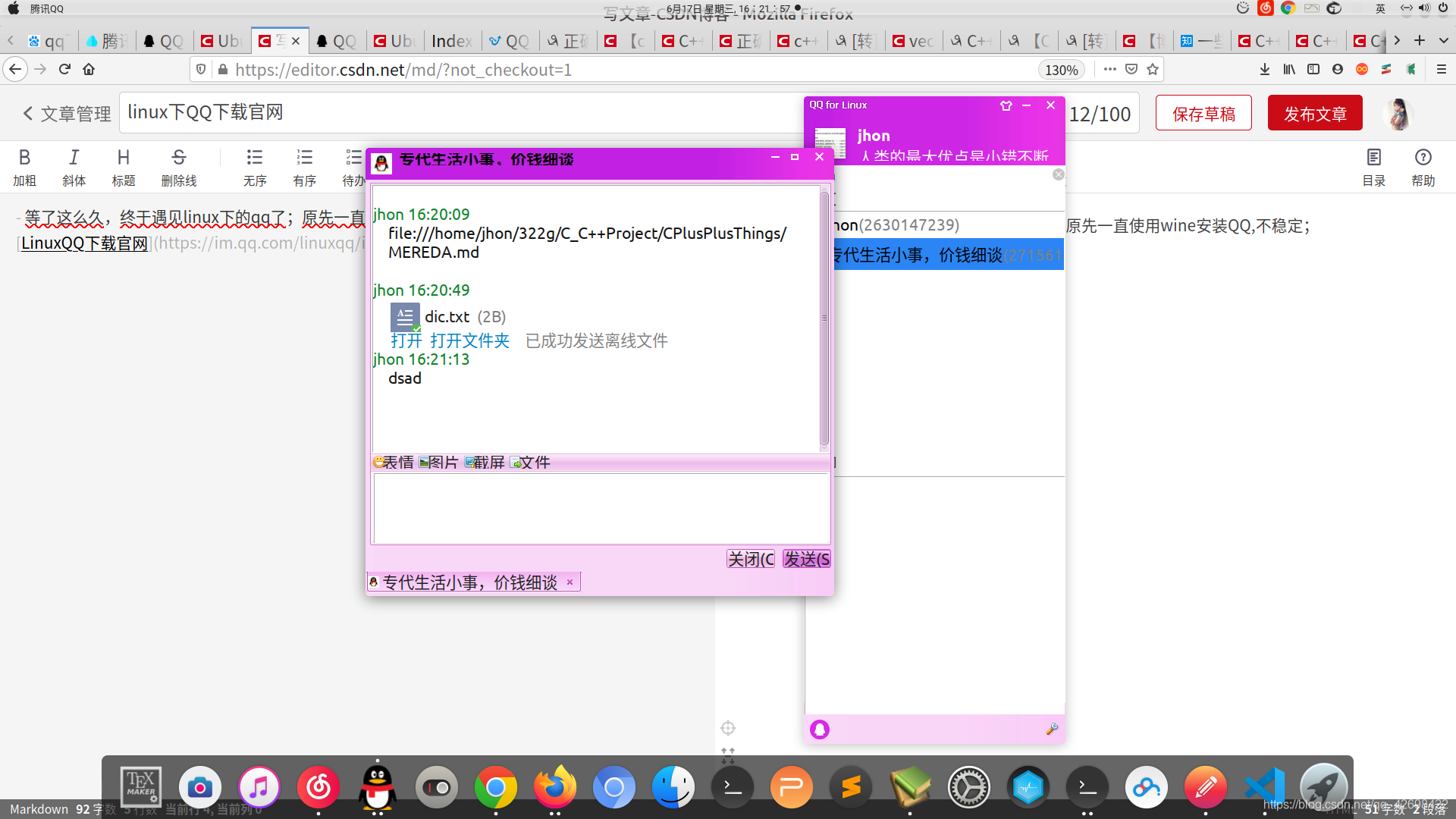Click the unordered list icon

tap(255, 160)
